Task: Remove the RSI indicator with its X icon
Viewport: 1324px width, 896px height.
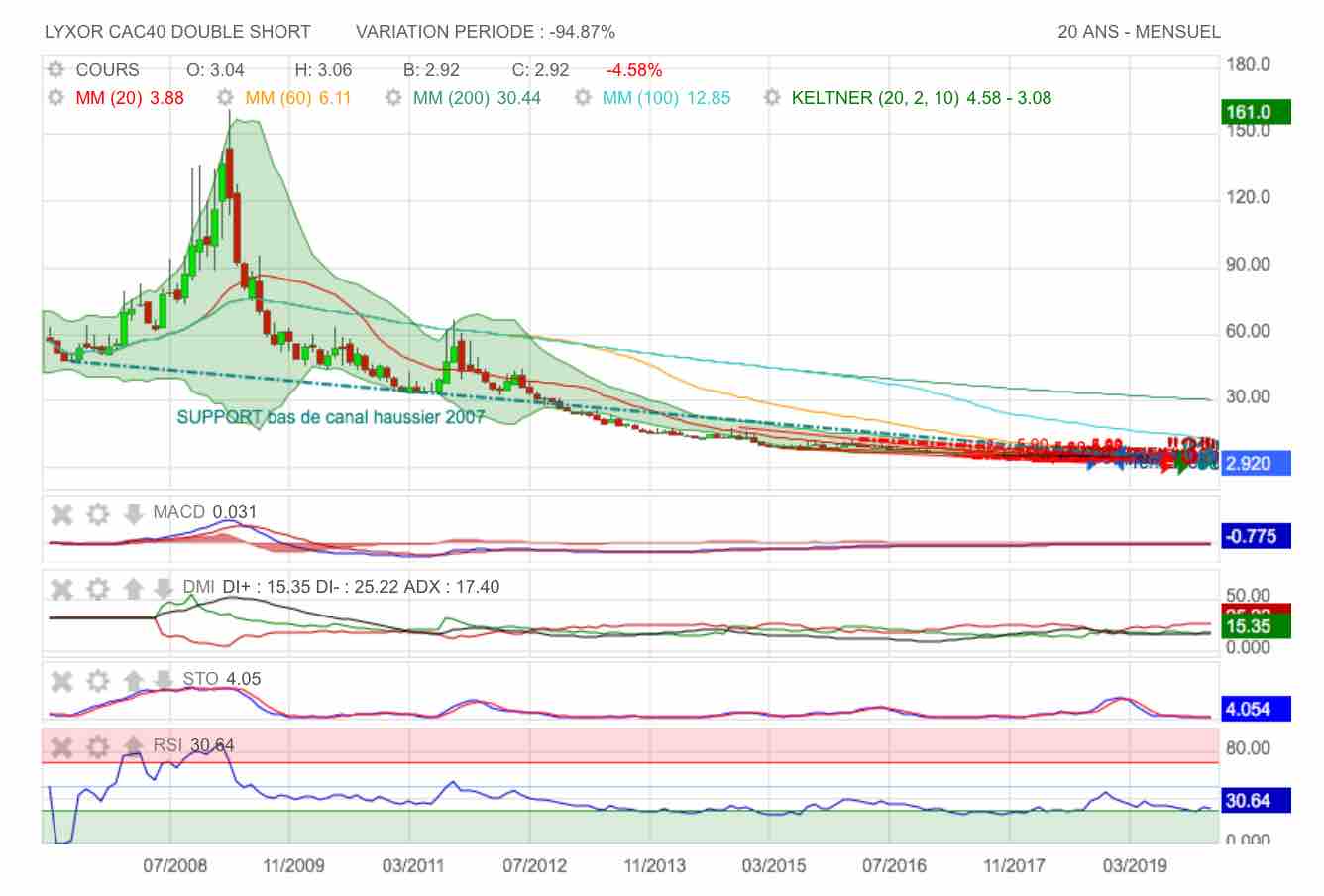Action: point(62,747)
